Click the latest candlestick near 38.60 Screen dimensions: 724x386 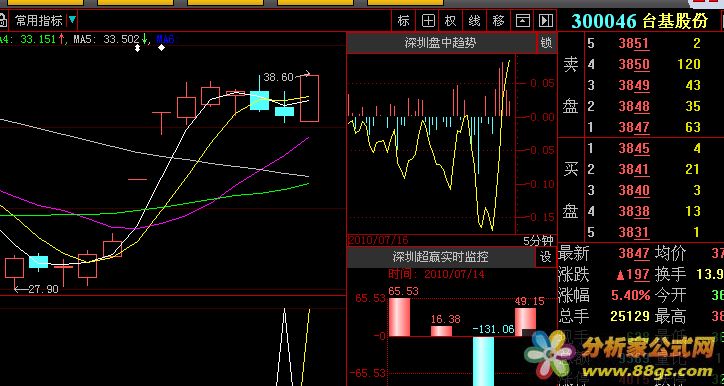(309, 98)
